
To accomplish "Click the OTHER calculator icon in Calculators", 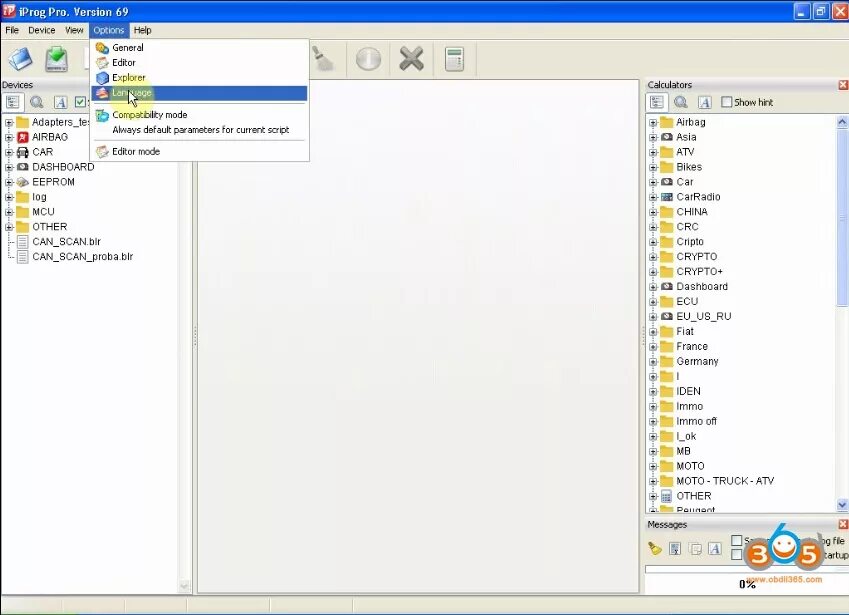I will [667, 496].
